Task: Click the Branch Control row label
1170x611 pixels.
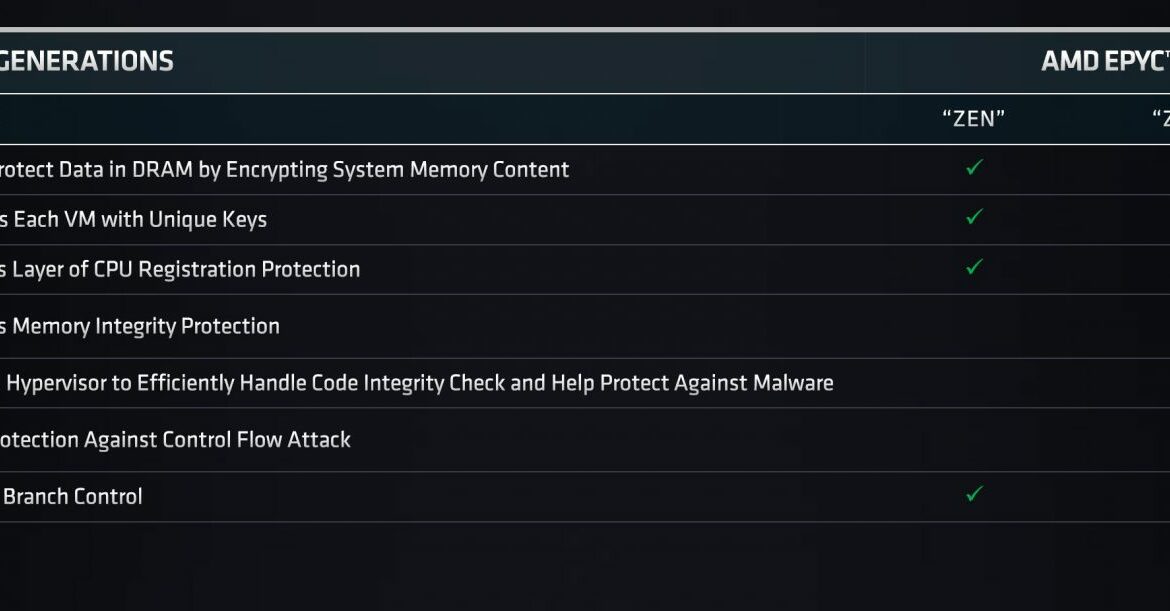Action: [72, 496]
